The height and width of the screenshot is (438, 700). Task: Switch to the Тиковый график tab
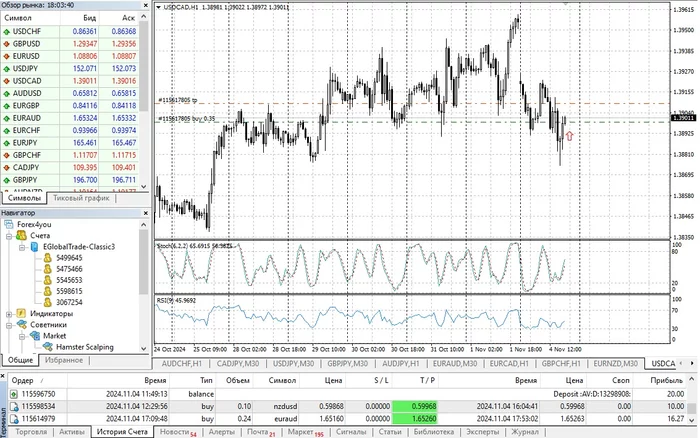pos(81,198)
